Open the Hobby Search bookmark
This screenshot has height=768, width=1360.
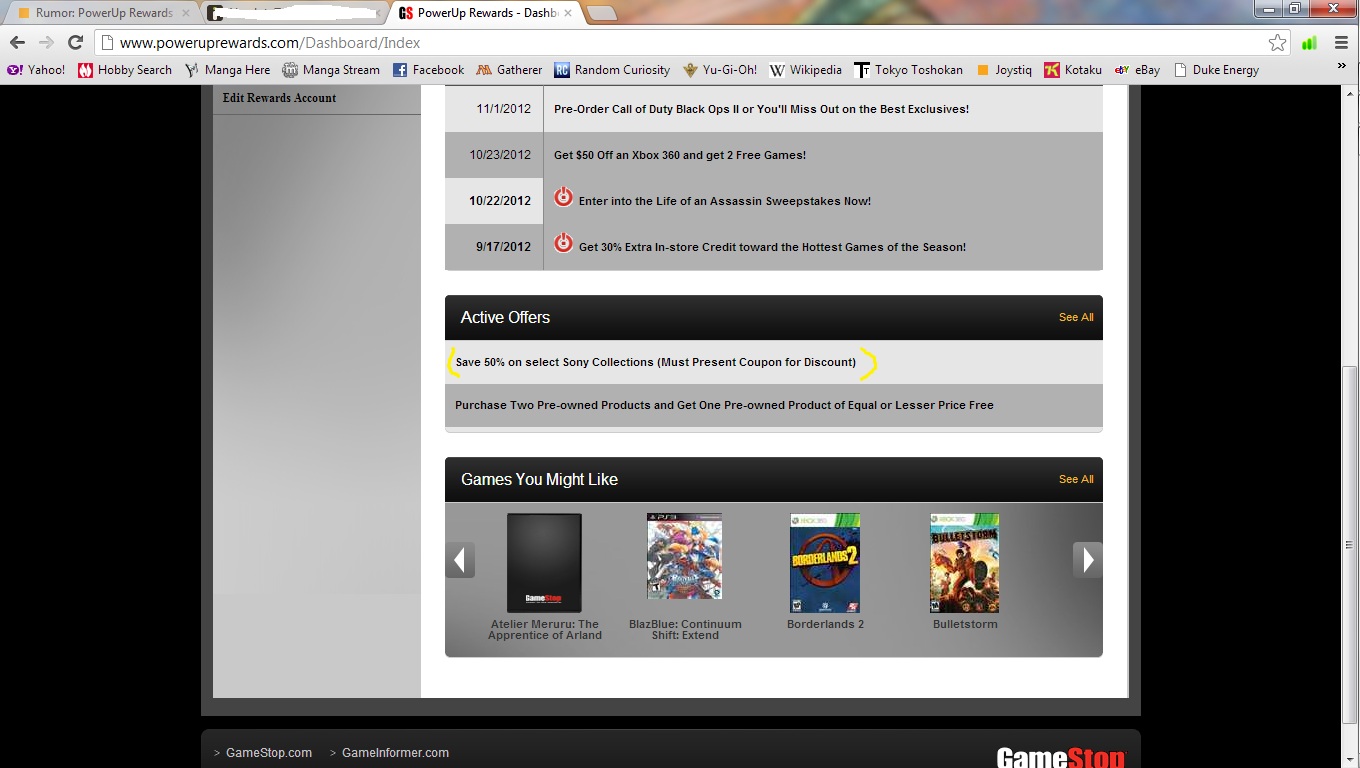point(125,70)
